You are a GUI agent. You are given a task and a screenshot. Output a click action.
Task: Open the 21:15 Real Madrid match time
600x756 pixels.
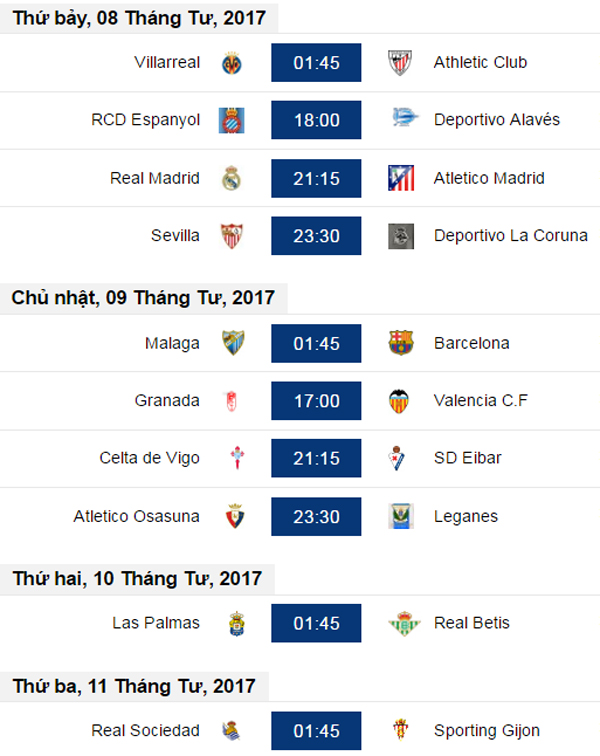(x=316, y=178)
